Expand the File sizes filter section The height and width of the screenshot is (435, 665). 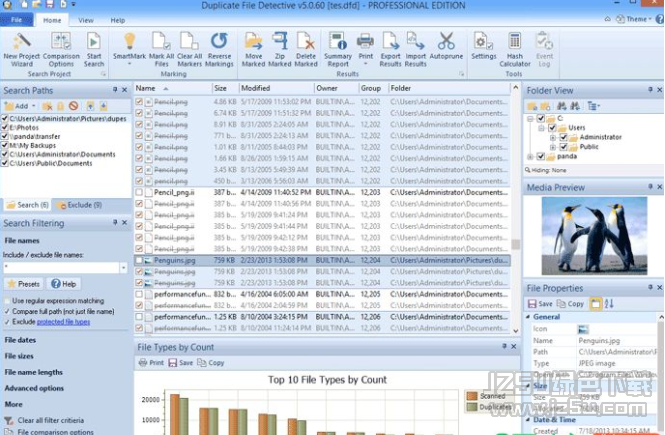tap(19, 356)
